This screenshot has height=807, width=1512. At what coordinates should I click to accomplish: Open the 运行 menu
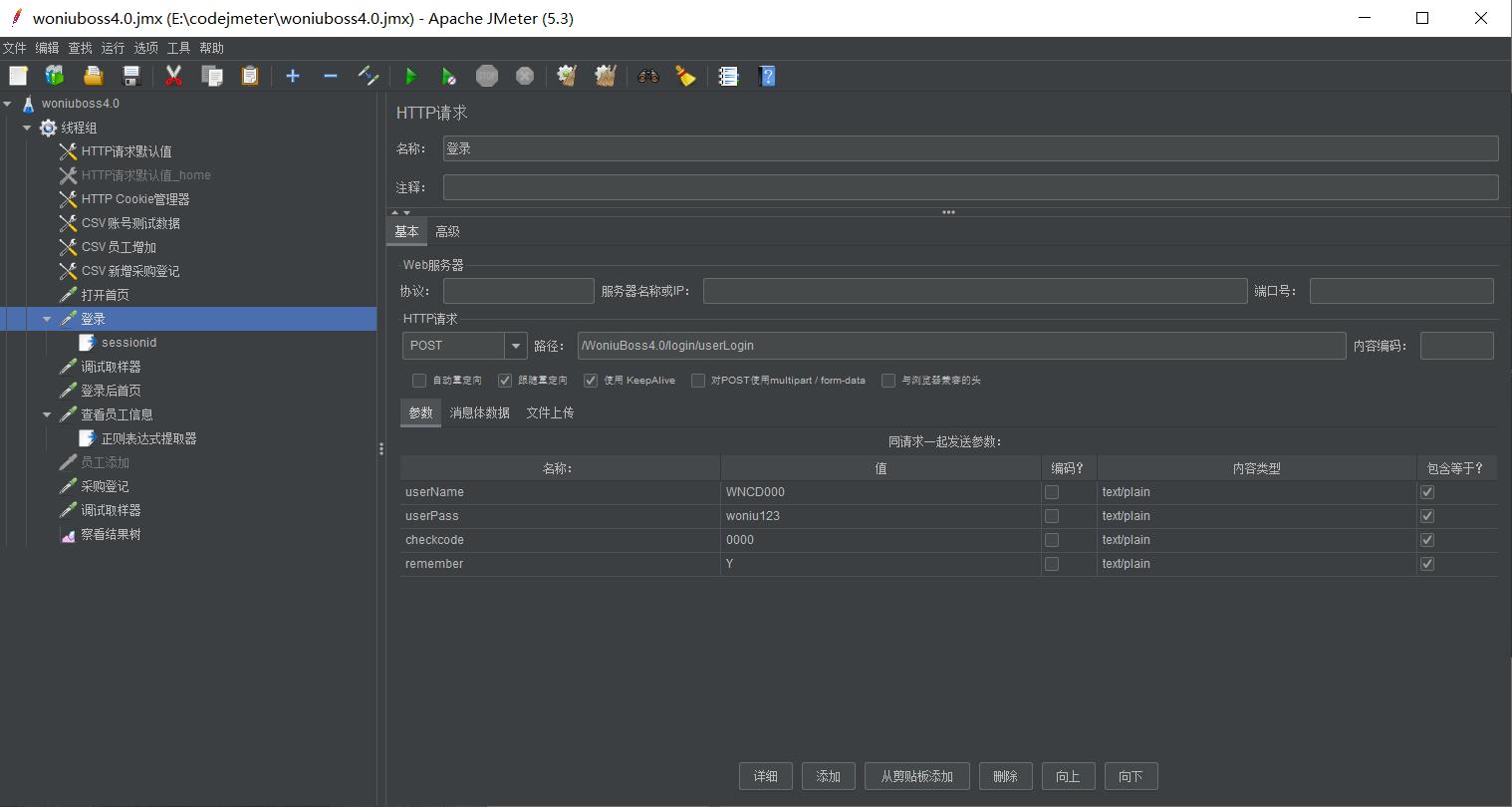point(113,48)
